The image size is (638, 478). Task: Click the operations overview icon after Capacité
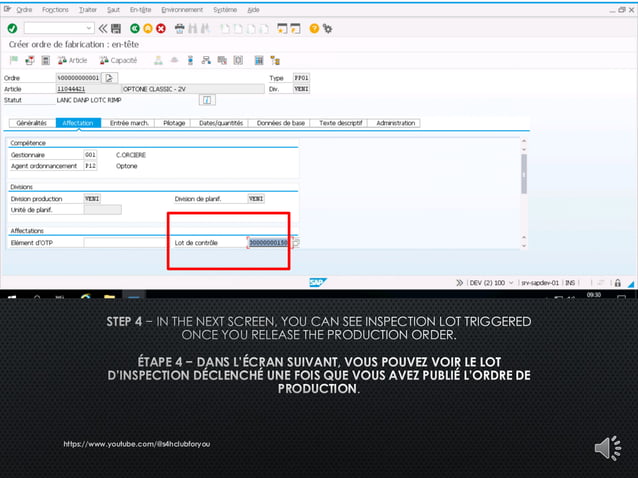(x=158, y=61)
